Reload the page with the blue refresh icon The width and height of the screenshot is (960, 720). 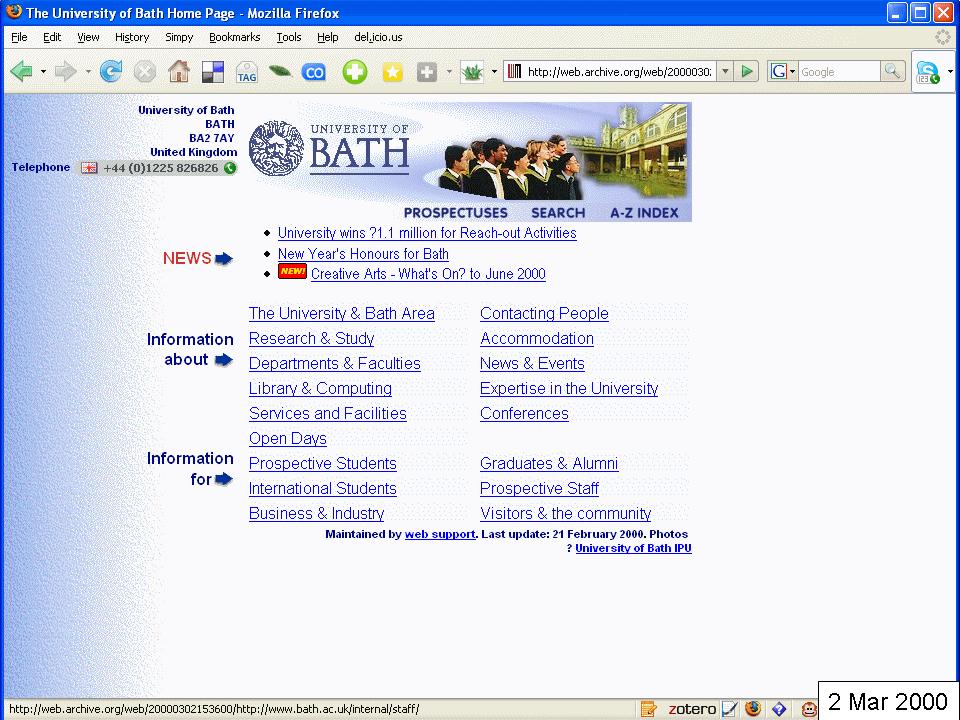pyautogui.click(x=111, y=72)
